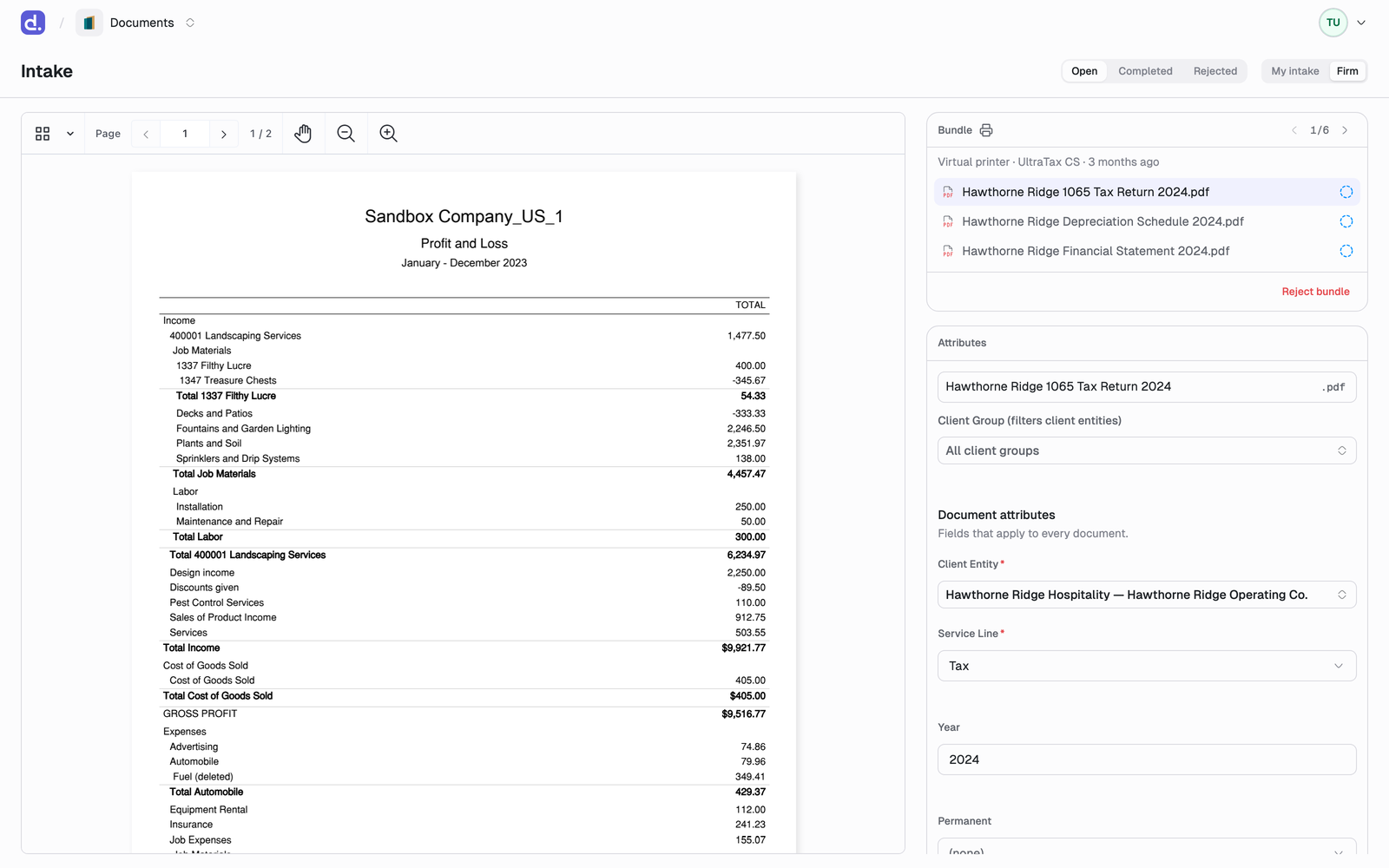The width and height of the screenshot is (1389, 868).
Task: Click the page number input field
Action: tap(185, 134)
